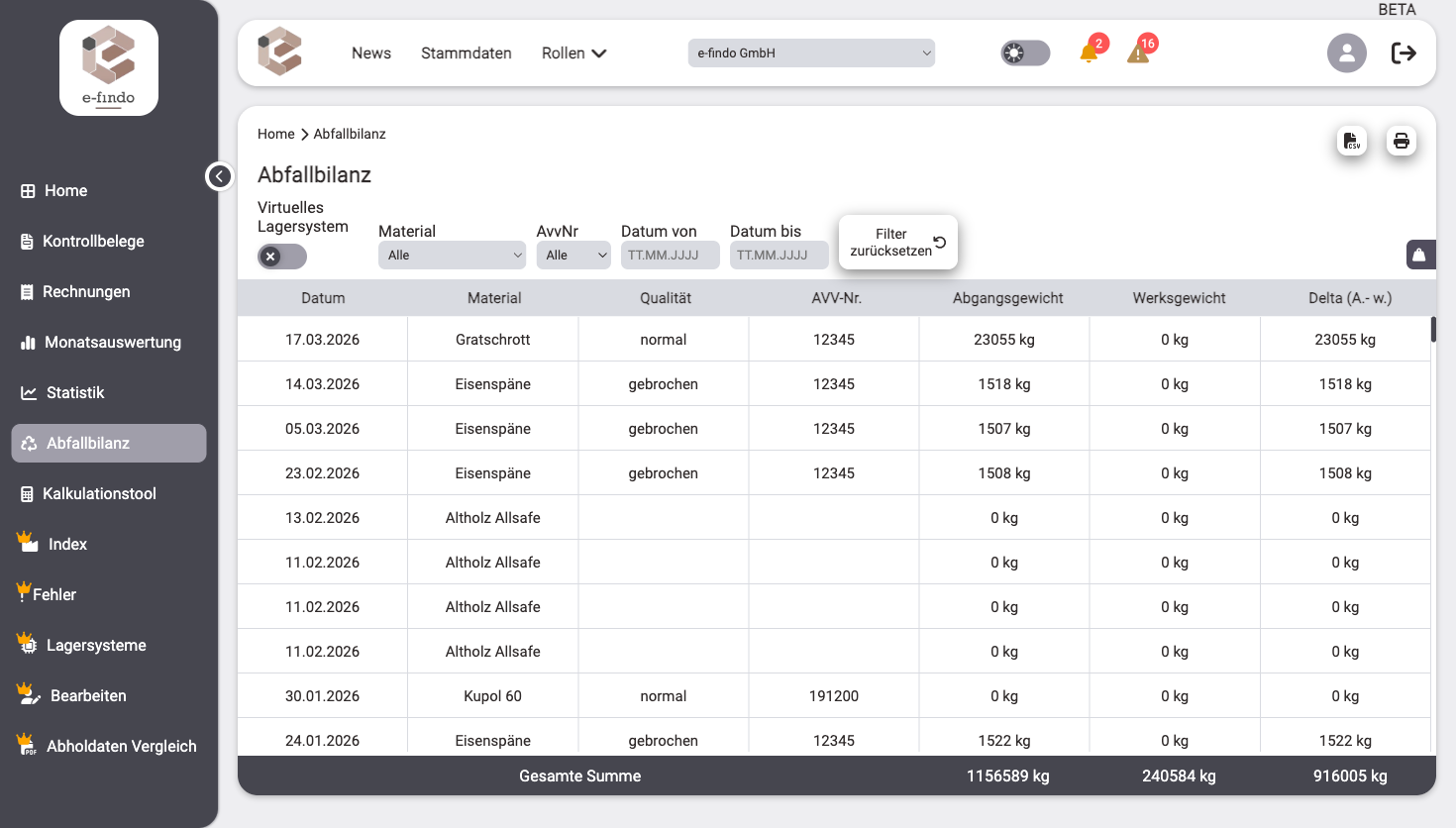Open the AvvNr filter dropdown
1456x828 pixels.
coord(573,256)
